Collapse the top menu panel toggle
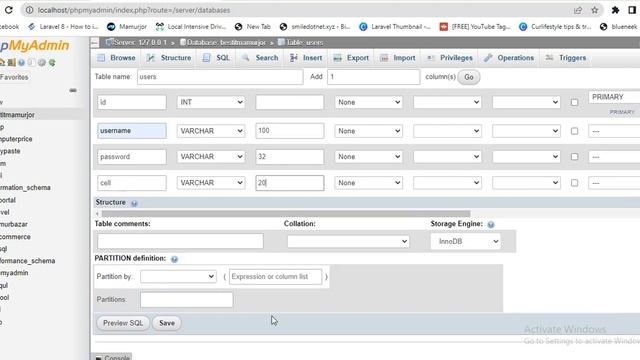The height and width of the screenshot is (360, 640). [95, 42]
